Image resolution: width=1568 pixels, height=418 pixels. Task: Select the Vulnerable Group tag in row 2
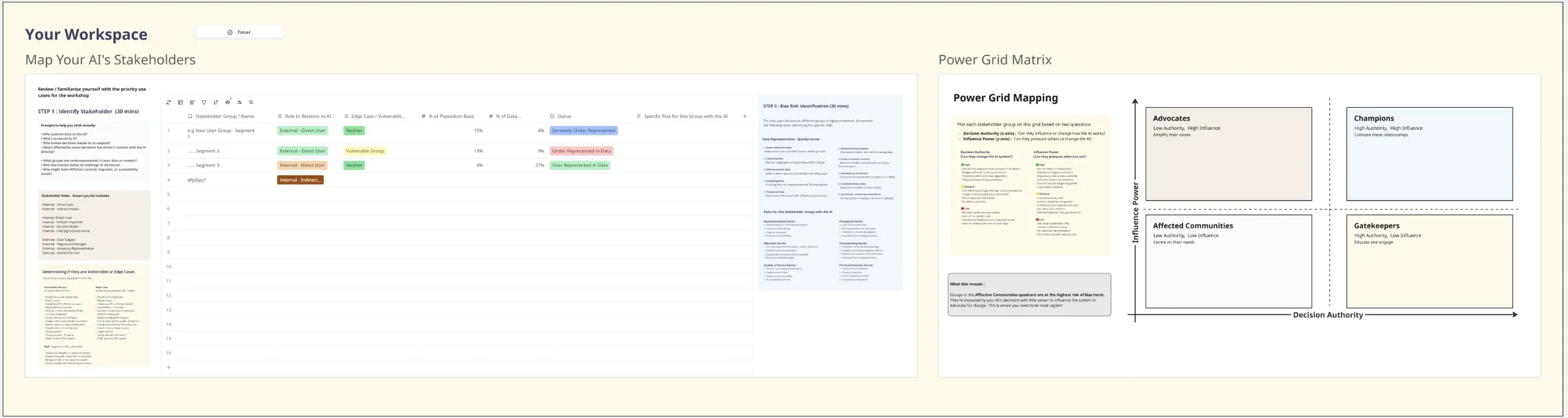365,151
